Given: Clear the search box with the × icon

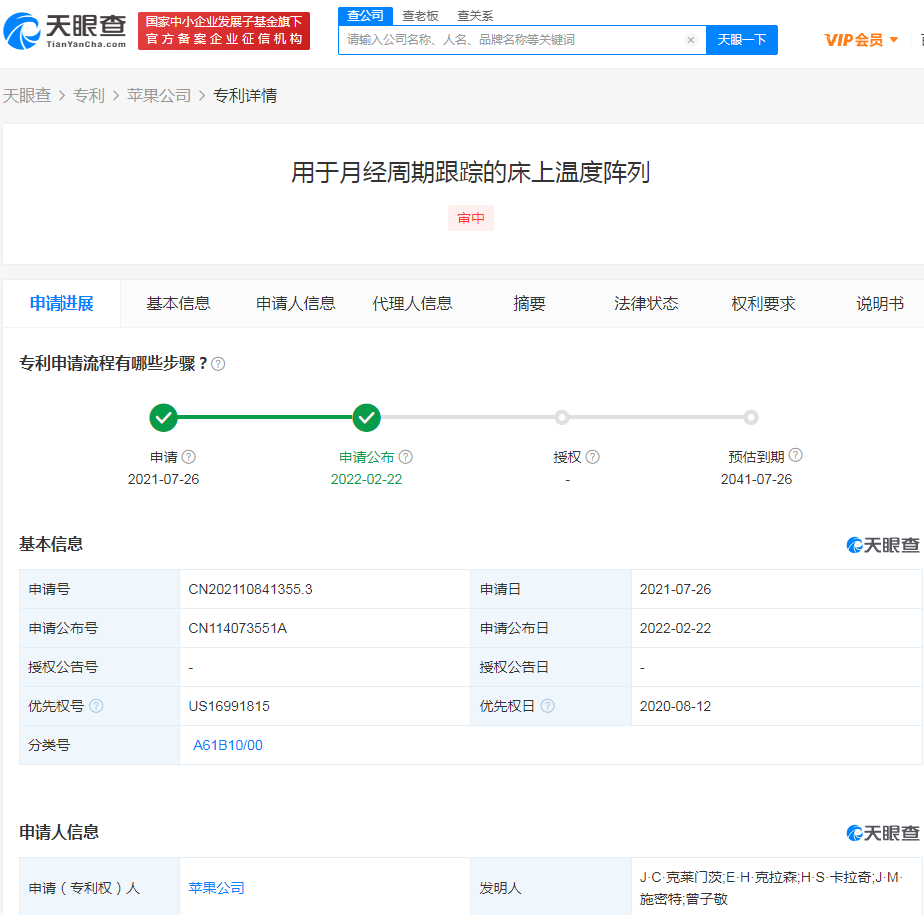Looking at the screenshot, I should tap(691, 40).
